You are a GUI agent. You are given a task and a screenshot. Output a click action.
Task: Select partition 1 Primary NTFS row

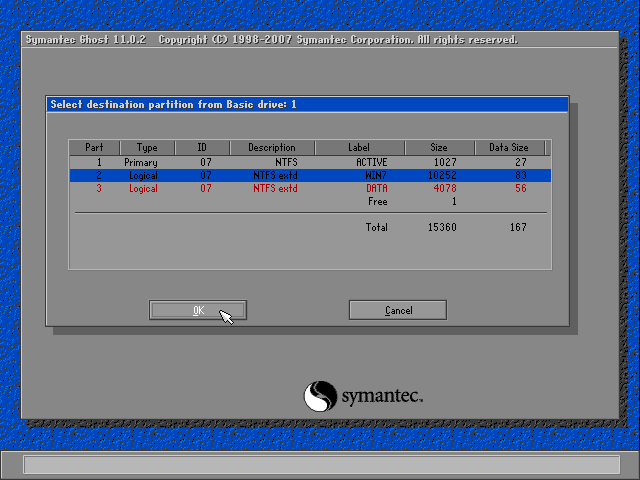click(309, 162)
